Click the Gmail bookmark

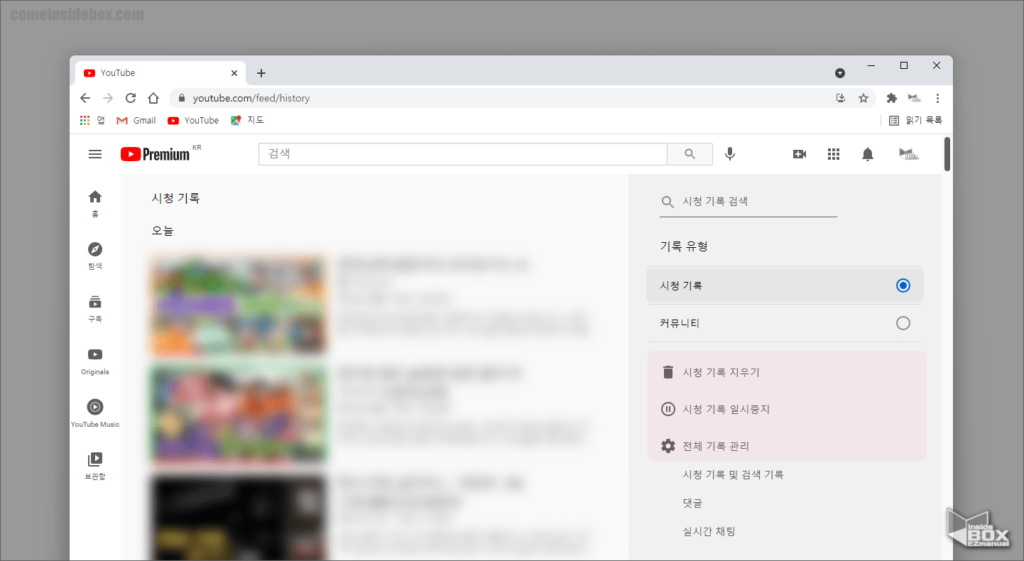136,120
